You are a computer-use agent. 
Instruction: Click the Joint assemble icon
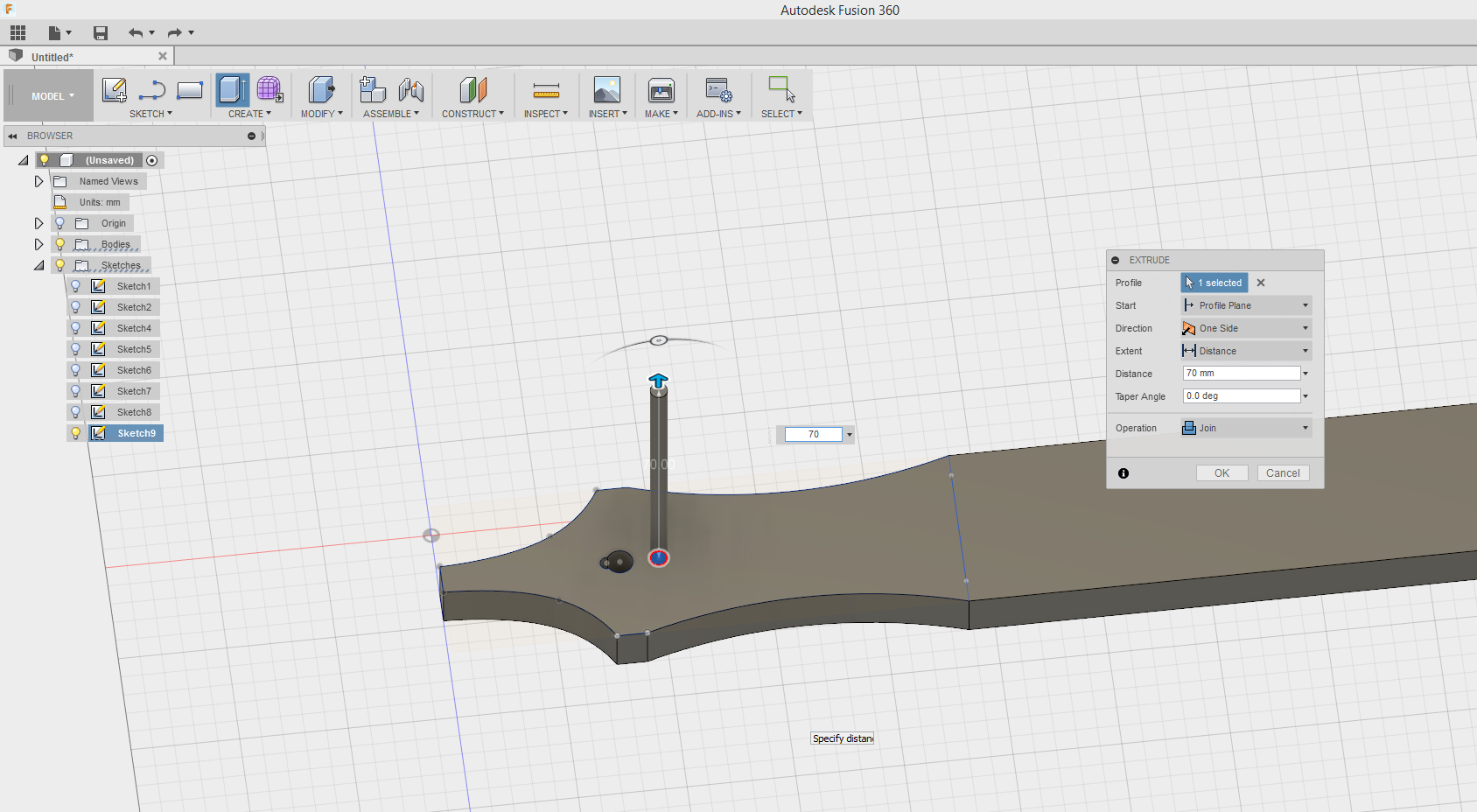pos(410,90)
